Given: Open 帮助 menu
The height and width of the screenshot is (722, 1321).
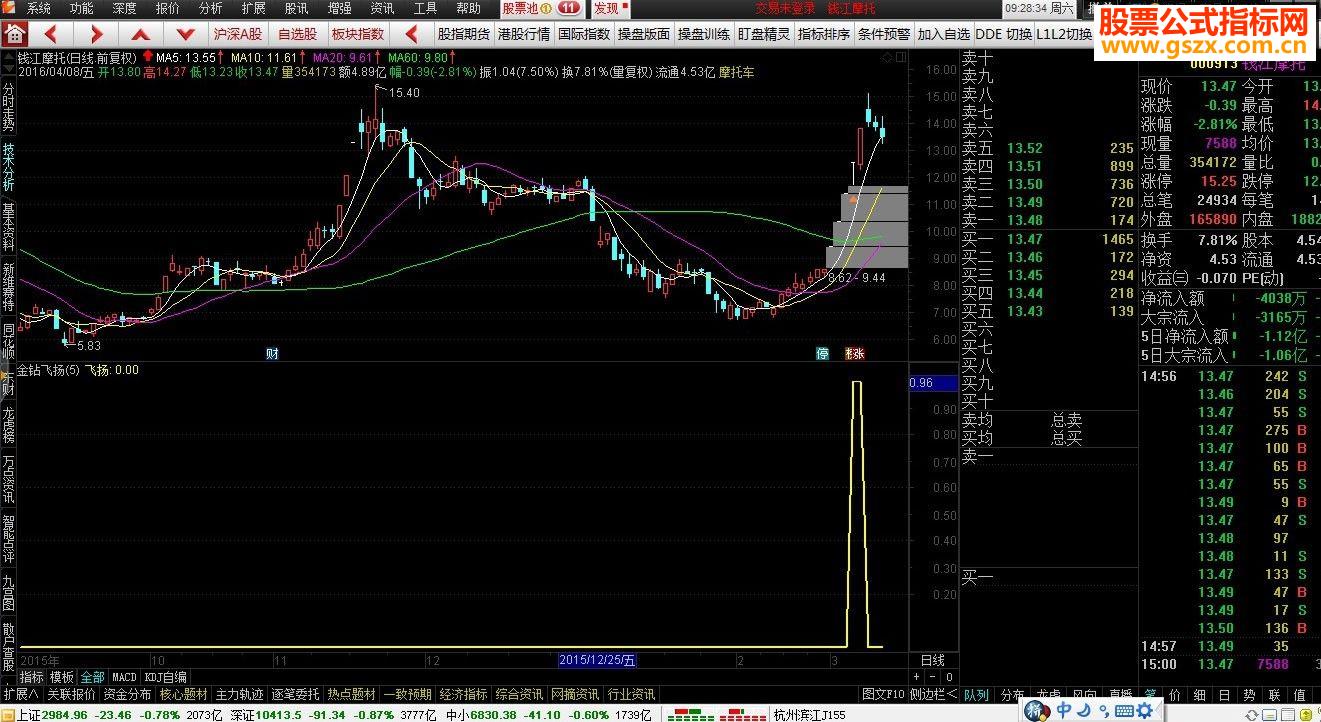Looking at the screenshot, I should click(x=468, y=8).
